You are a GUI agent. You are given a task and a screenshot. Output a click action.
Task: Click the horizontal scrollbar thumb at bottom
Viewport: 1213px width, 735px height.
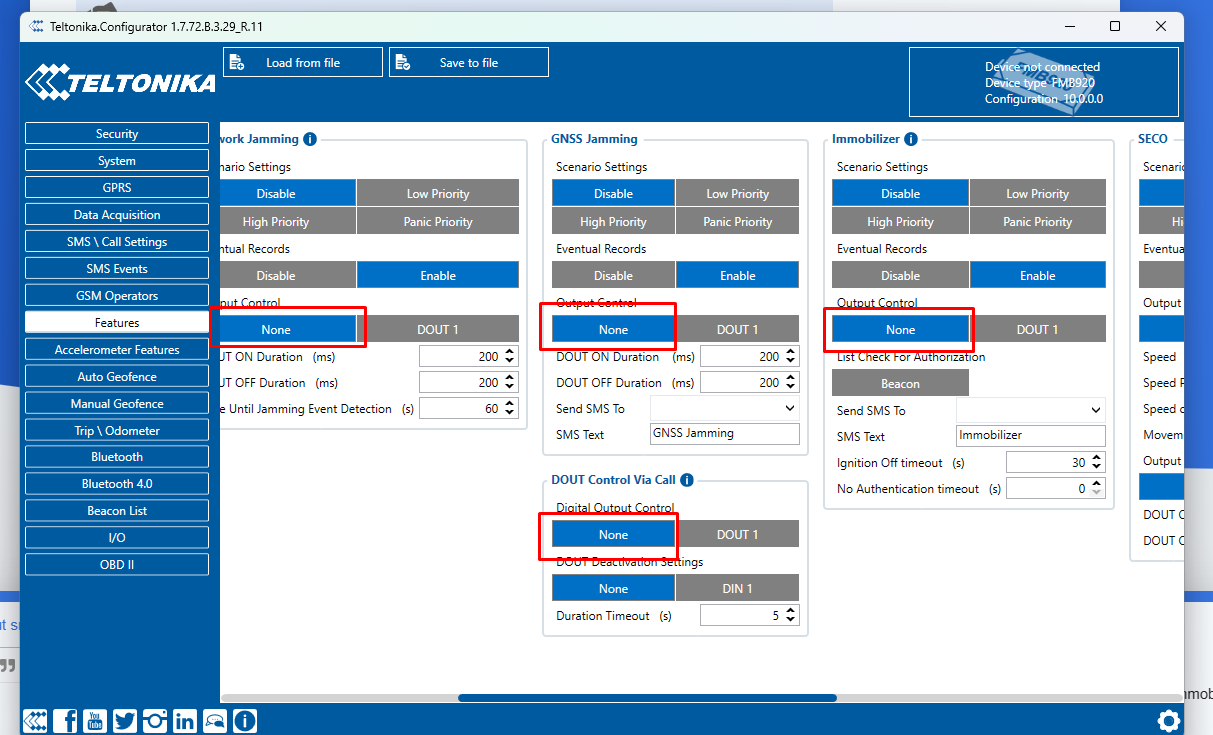point(647,698)
